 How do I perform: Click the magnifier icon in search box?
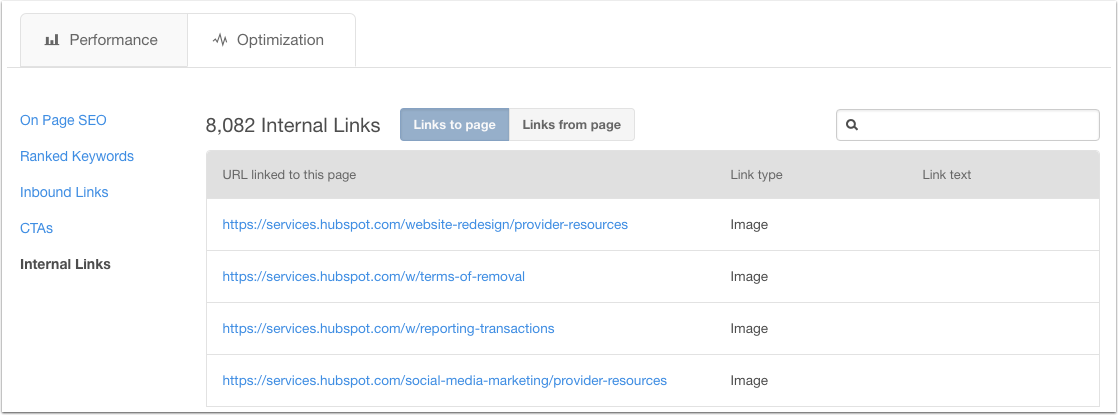pyautogui.click(x=851, y=125)
